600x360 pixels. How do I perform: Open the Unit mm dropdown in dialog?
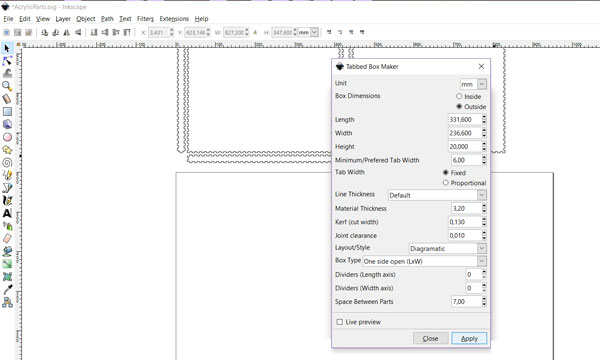[x=473, y=84]
